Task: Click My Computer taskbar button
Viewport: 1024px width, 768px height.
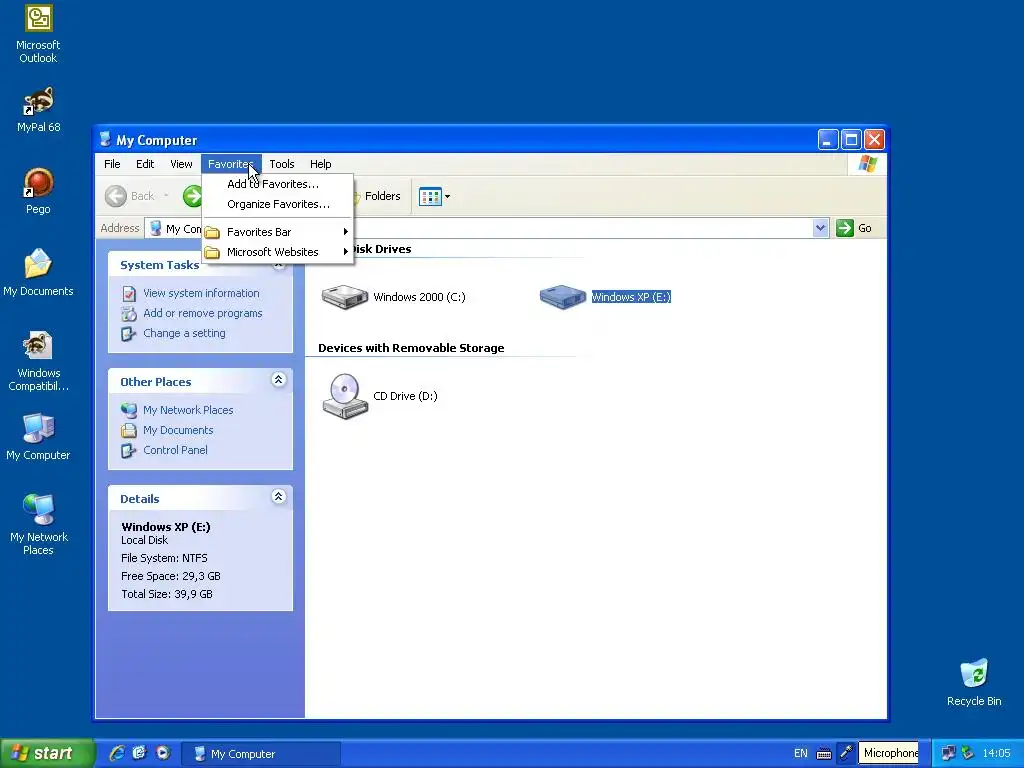Action: tap(261, 754)
